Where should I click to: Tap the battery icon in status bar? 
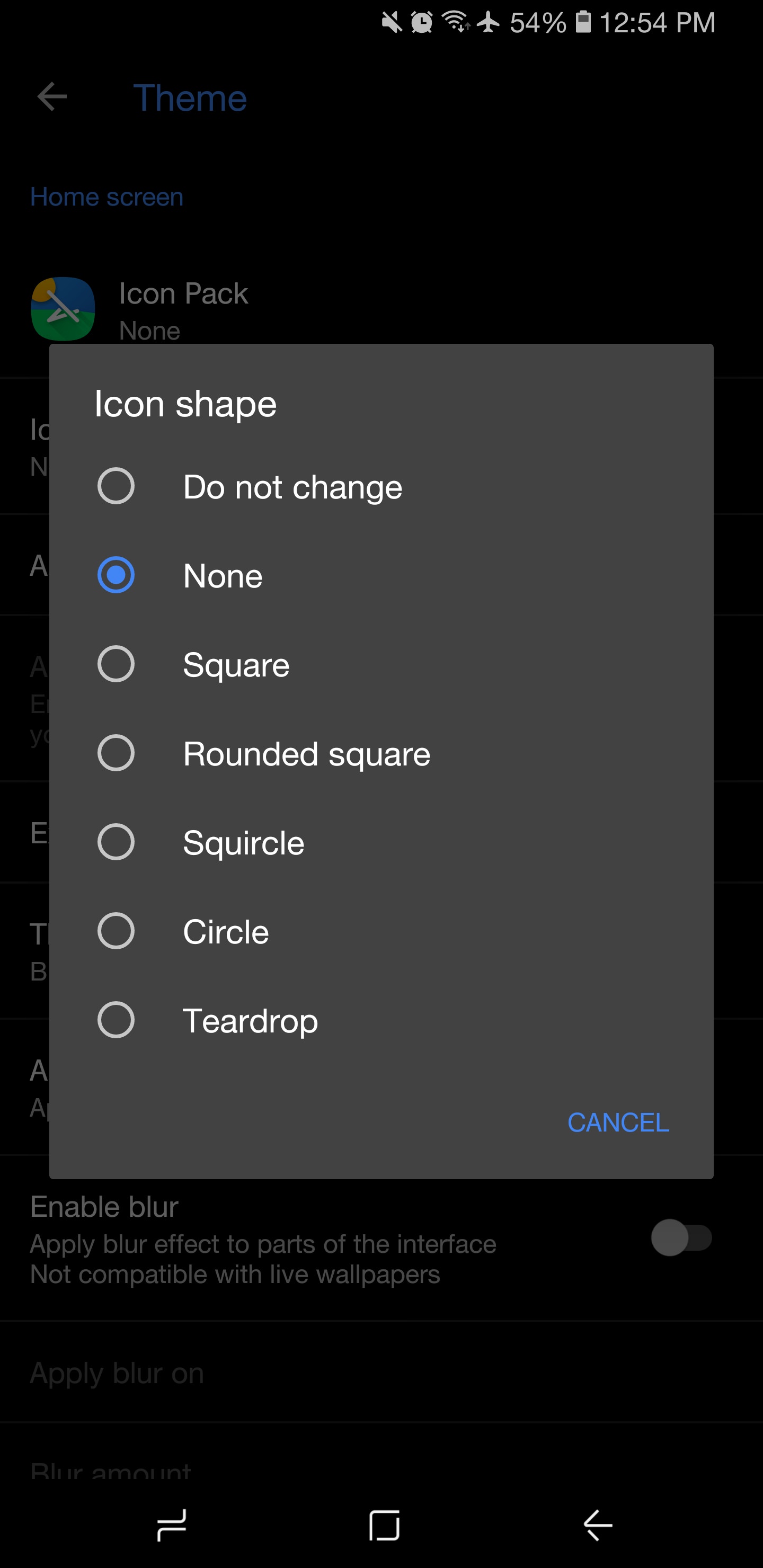[583, 22]
